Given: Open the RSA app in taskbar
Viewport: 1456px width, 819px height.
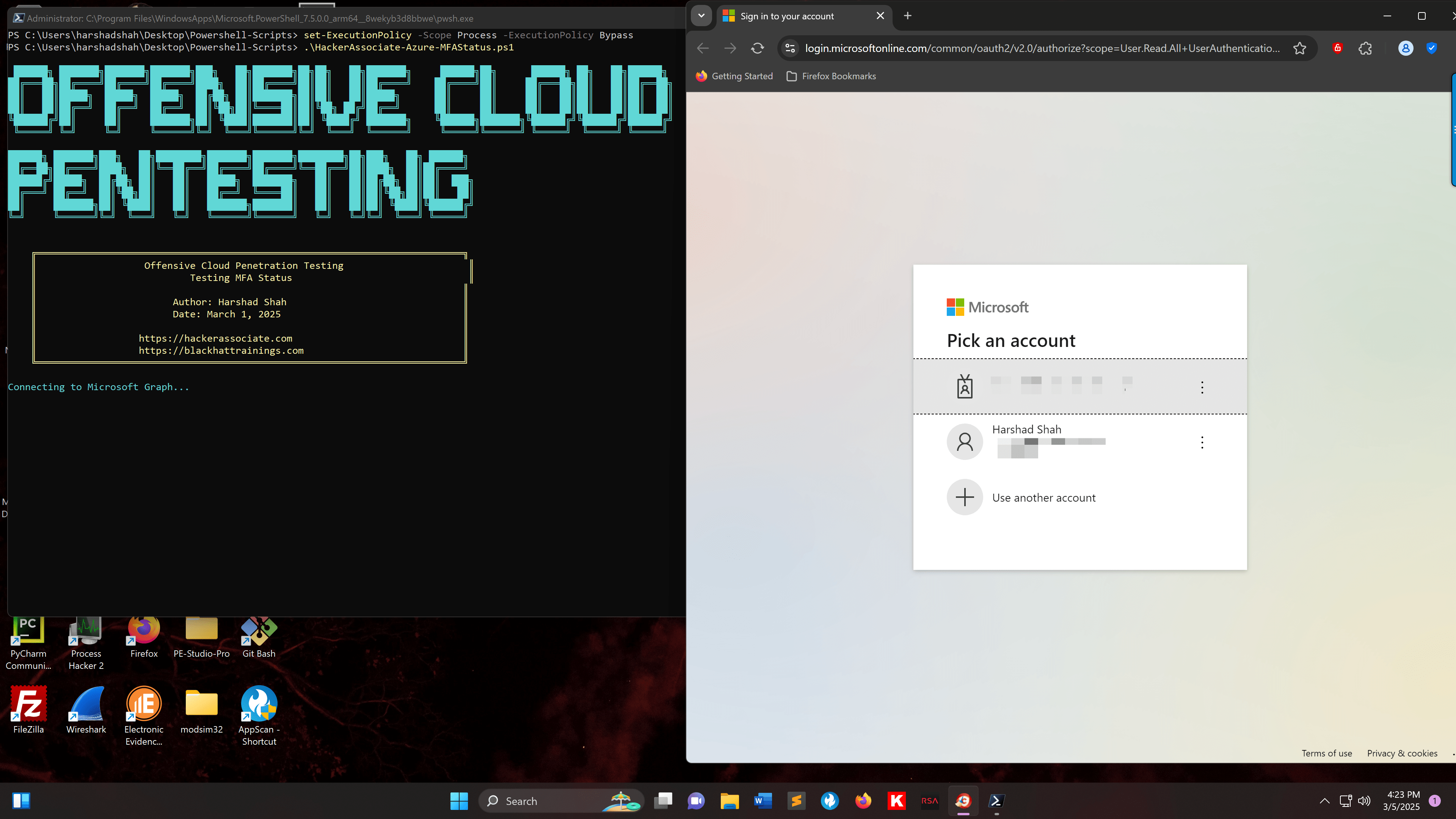Looking at the screenshot, I should pyautogui.click(x=930, y=801).
